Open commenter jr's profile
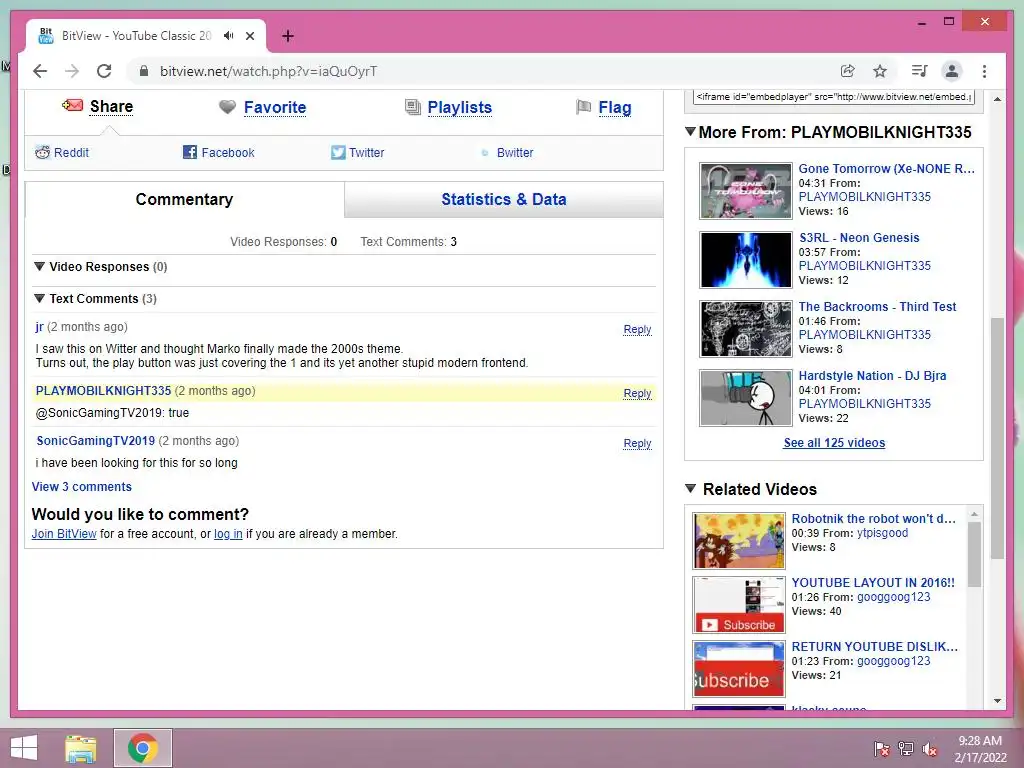 point(39,327)
